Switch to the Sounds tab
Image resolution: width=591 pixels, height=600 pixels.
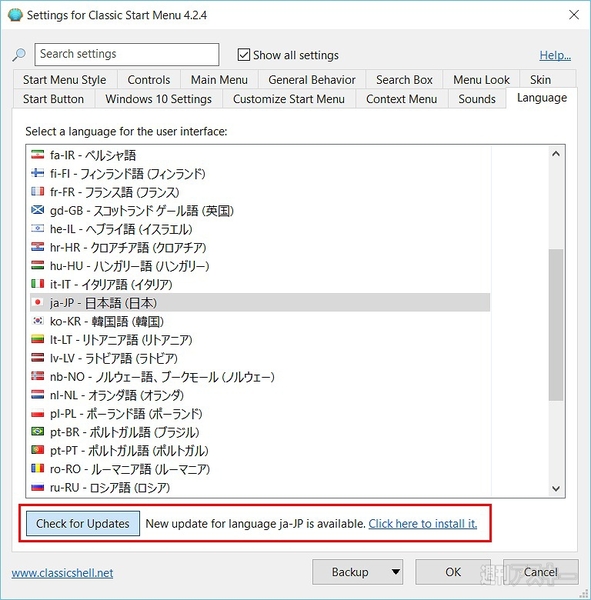(x=477, y=99)
